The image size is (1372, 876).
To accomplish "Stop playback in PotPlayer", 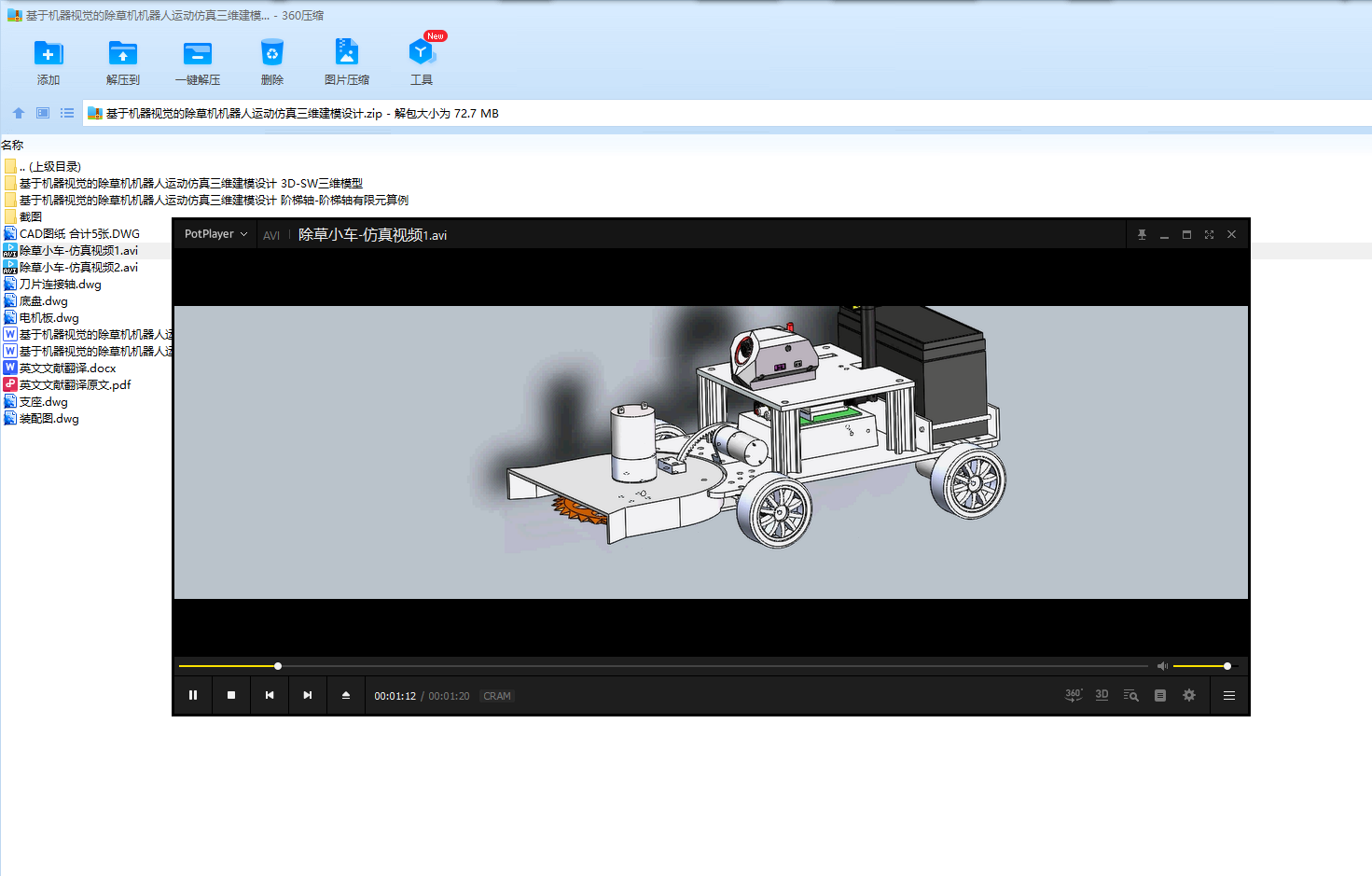I will [x=231, y=695].
